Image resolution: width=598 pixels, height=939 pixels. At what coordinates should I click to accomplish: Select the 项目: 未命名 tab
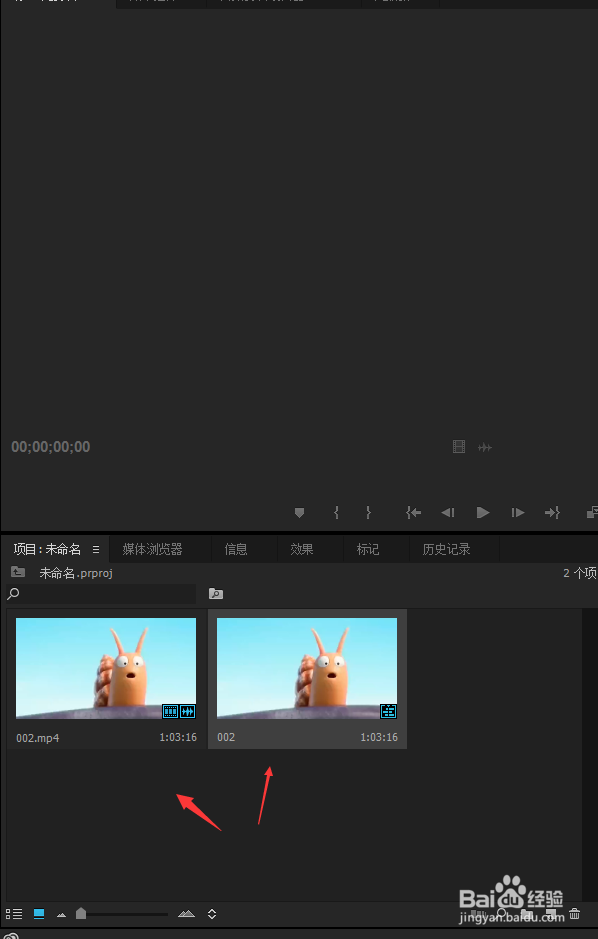pyautogui.click(x=47, y=549)
